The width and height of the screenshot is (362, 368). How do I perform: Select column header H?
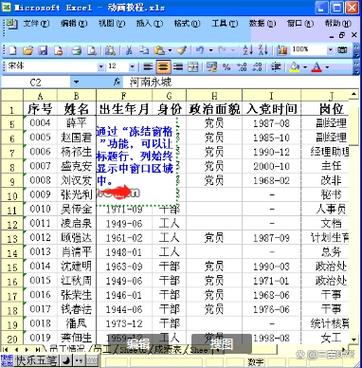214,96
